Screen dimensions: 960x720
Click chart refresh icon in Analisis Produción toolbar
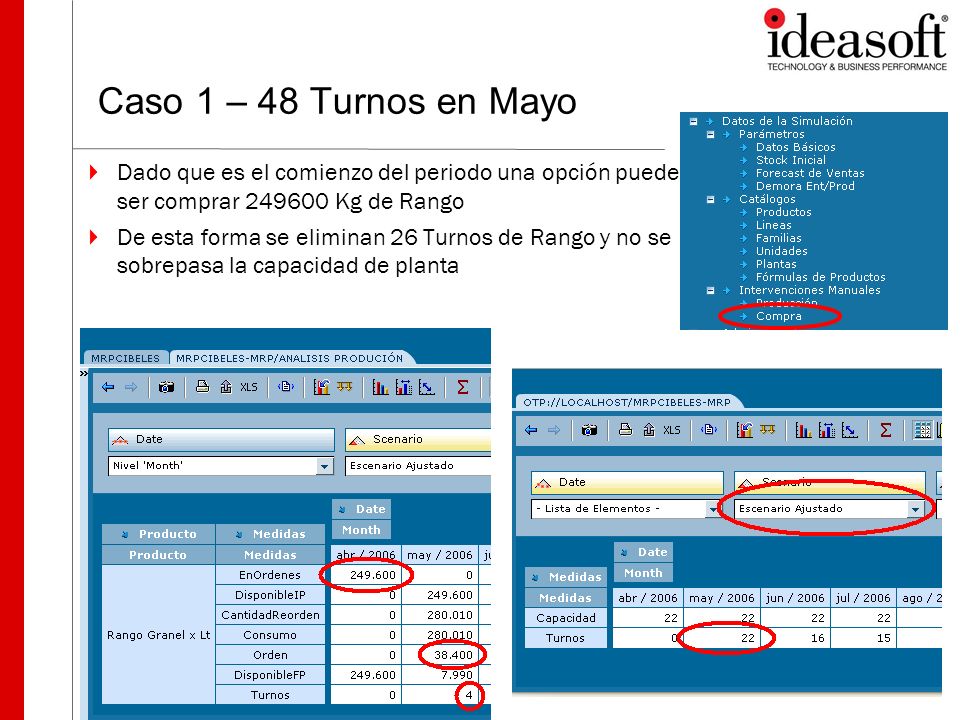tap(321, 386)
